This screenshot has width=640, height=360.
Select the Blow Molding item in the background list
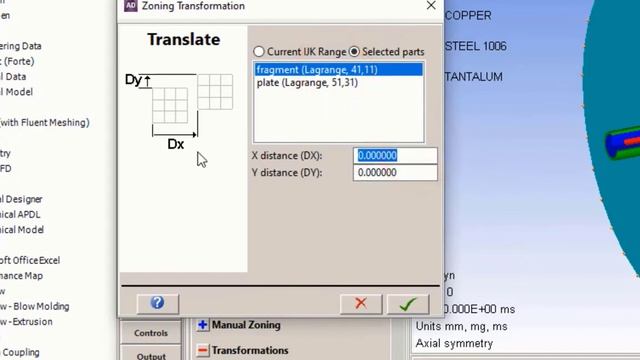pyautogui.click(x=35, y=307)
